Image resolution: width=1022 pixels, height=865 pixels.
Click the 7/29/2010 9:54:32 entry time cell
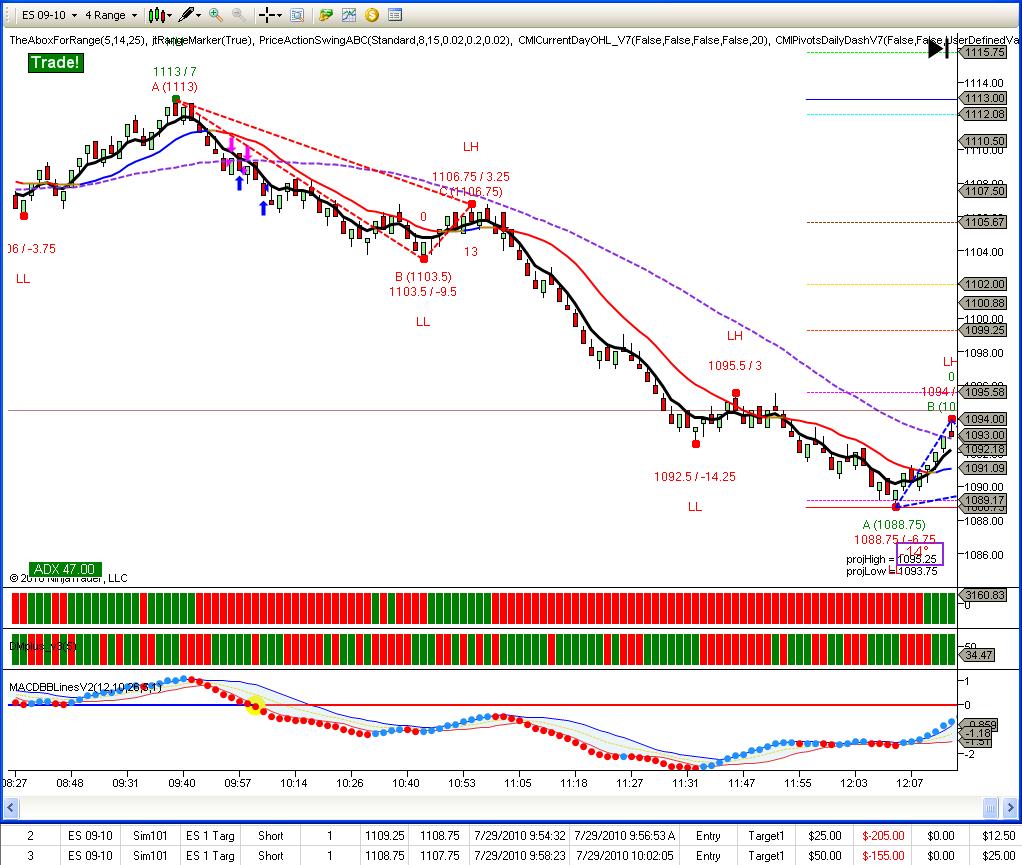coord(519,836)
